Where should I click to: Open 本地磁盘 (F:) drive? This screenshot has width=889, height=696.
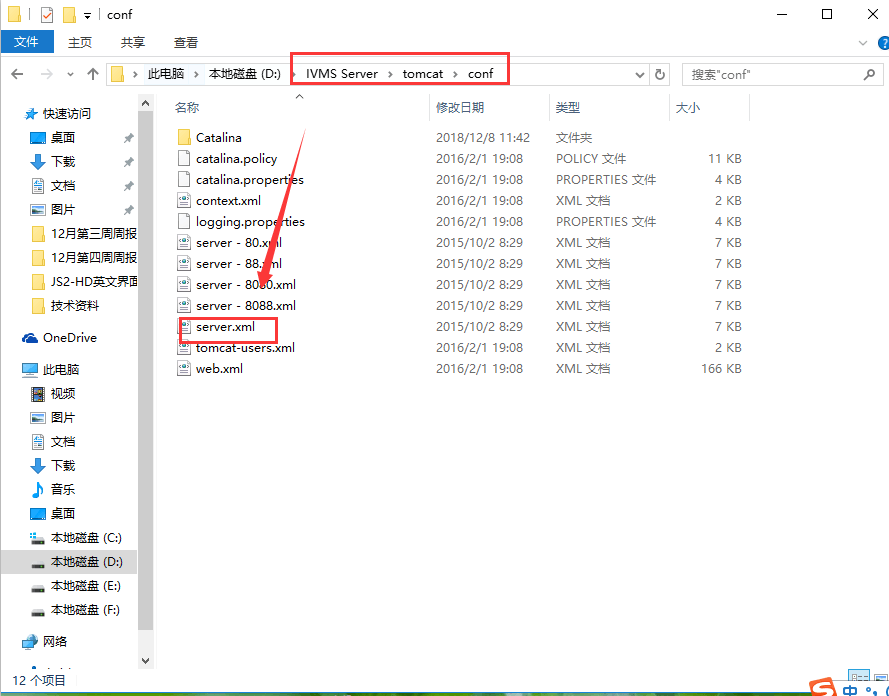tap(86, 610)
